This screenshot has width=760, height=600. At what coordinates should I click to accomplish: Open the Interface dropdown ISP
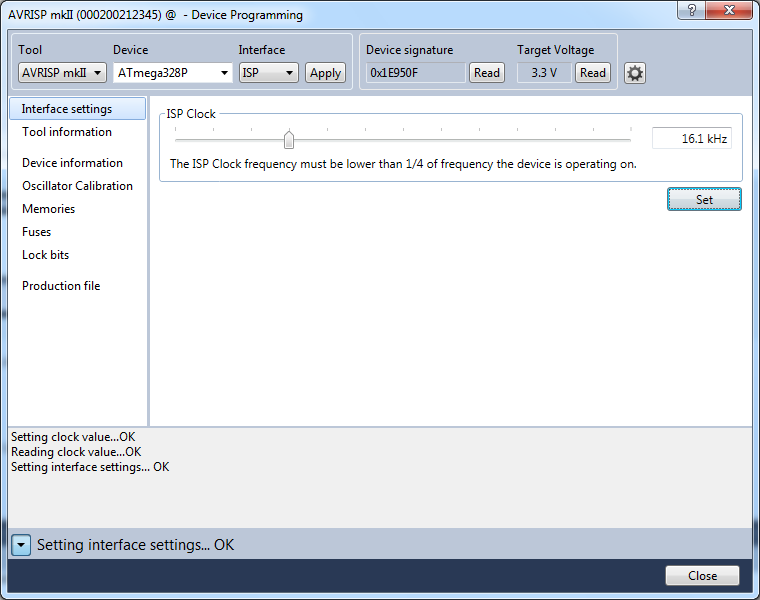(268, 73)
